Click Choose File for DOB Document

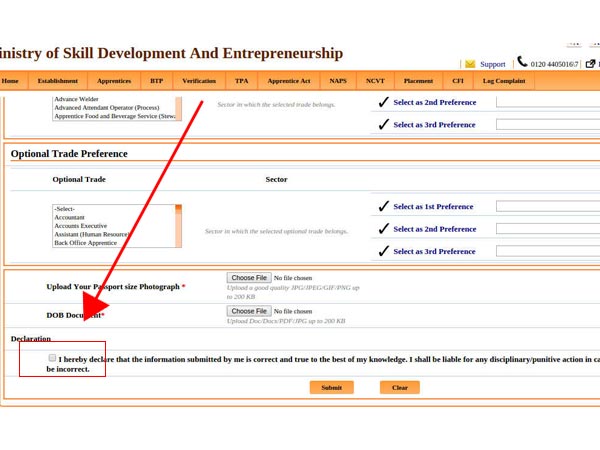coord(249,311)
